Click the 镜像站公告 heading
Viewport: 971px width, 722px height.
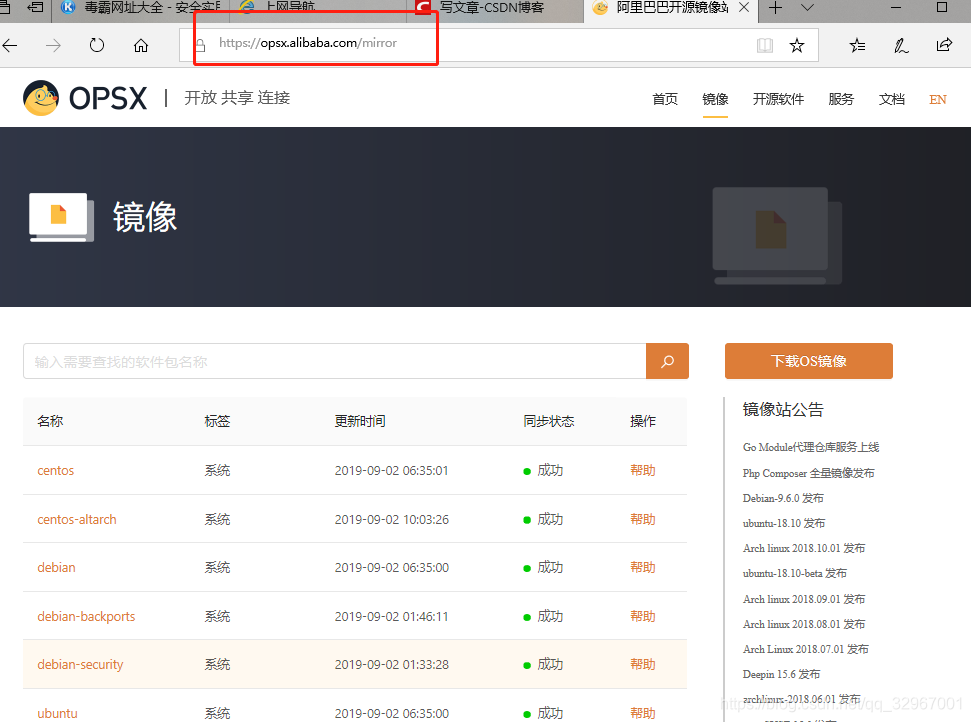783,409
